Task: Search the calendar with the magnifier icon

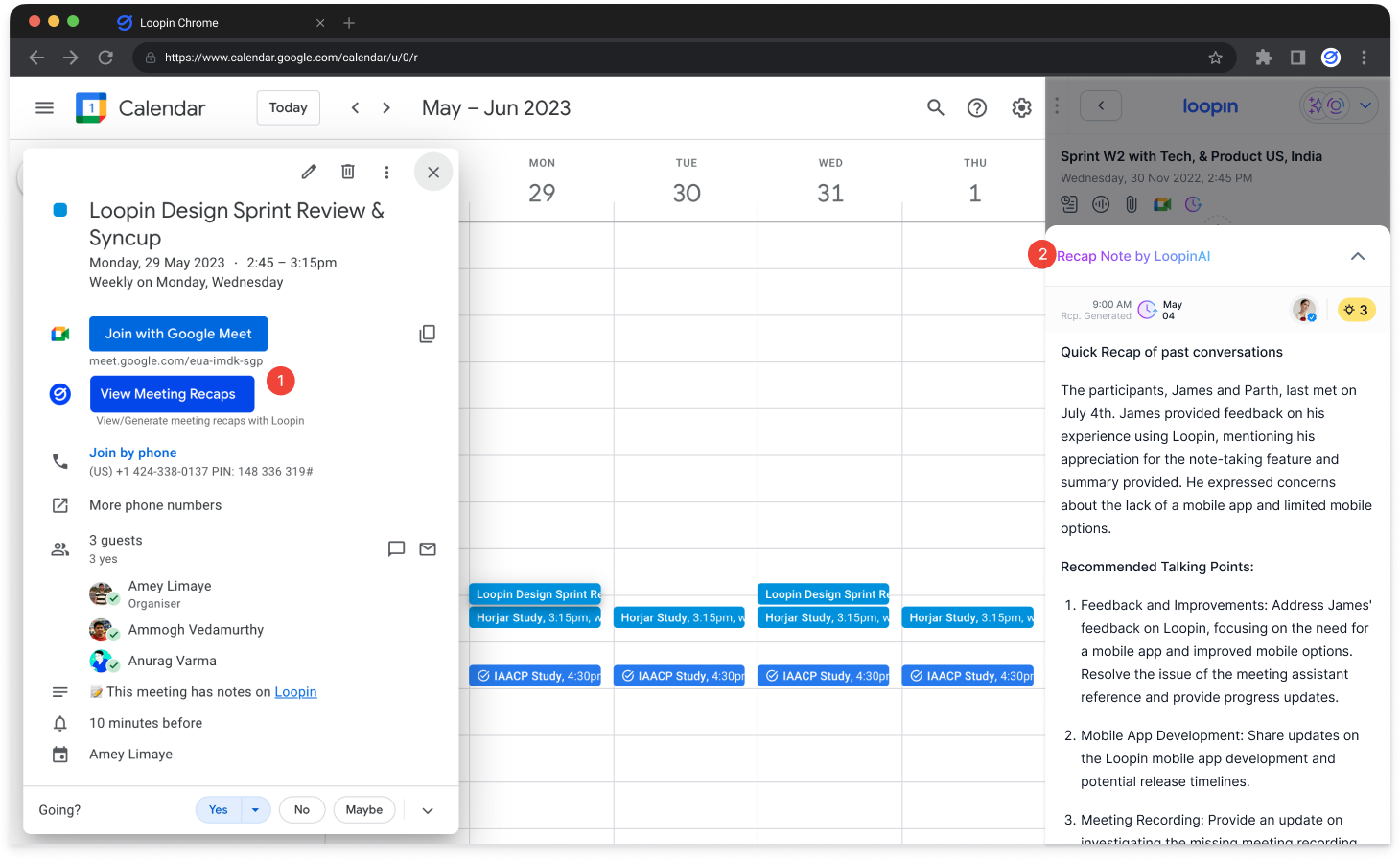Action: click(936, 107)
